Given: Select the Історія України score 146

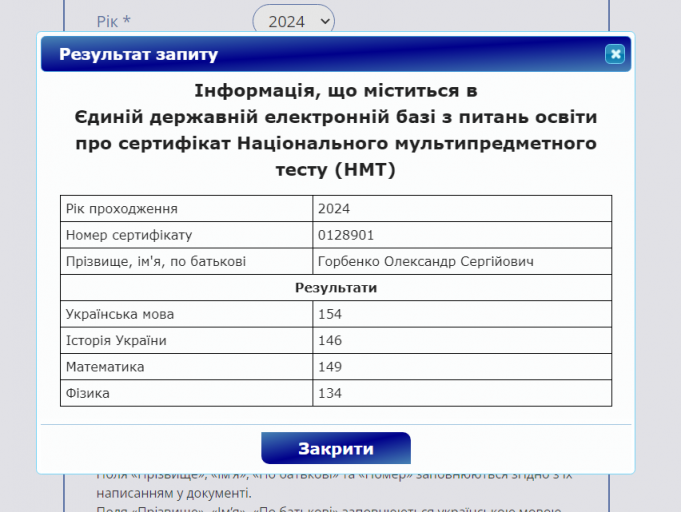Looking at the screenshot, I should [330, 340].
